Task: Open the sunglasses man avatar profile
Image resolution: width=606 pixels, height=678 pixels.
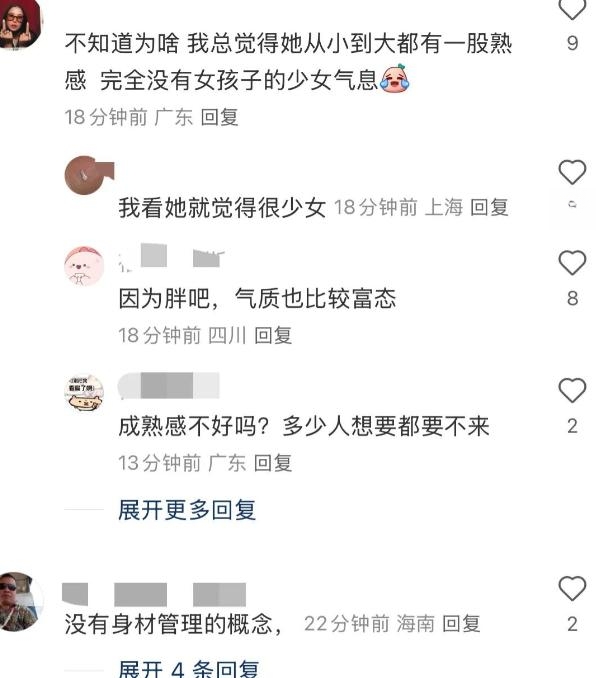Action: click(21, 601)
